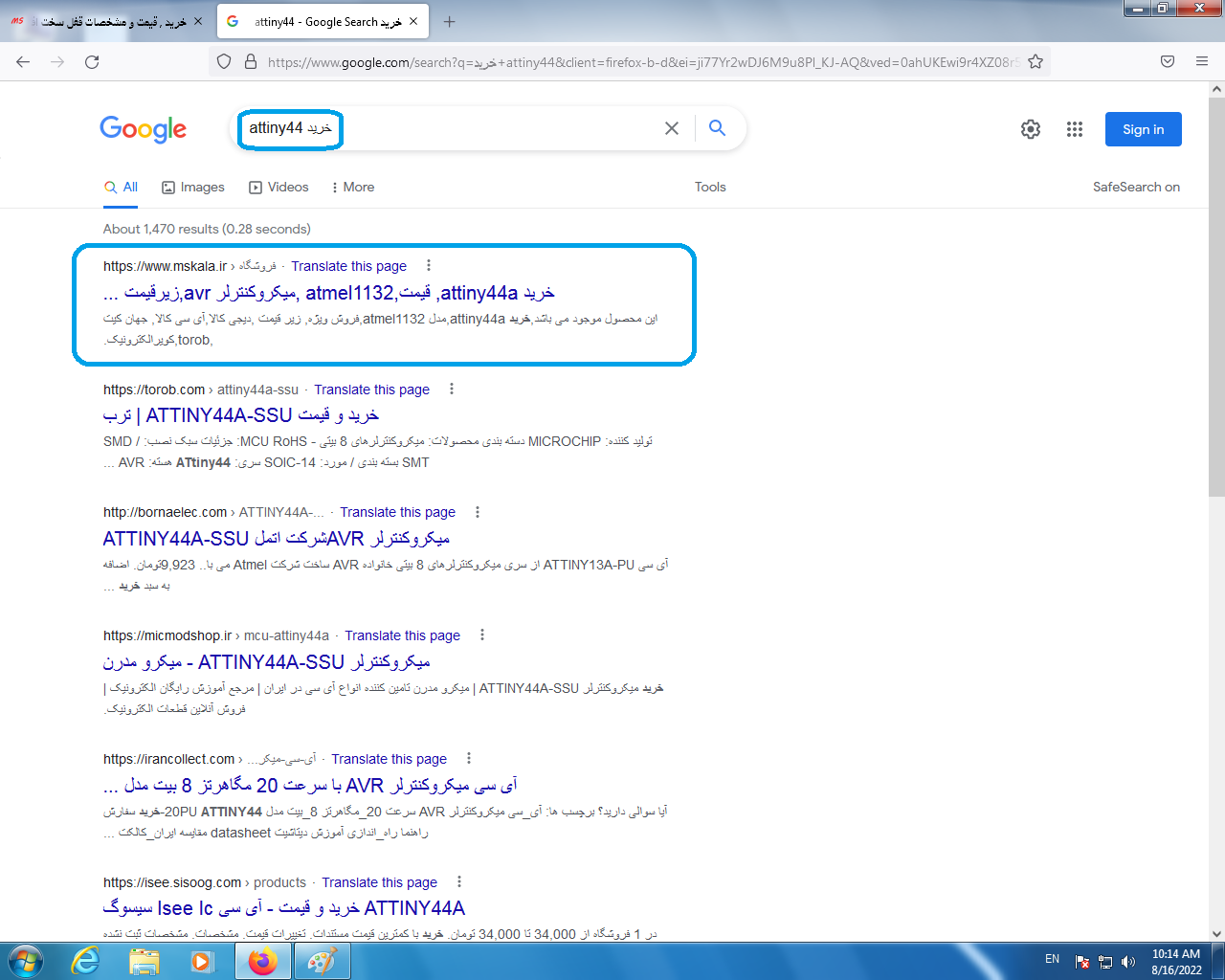Click the SafeSearch on link
This screenshot has width=1225, height=980.
(1136, 188)
